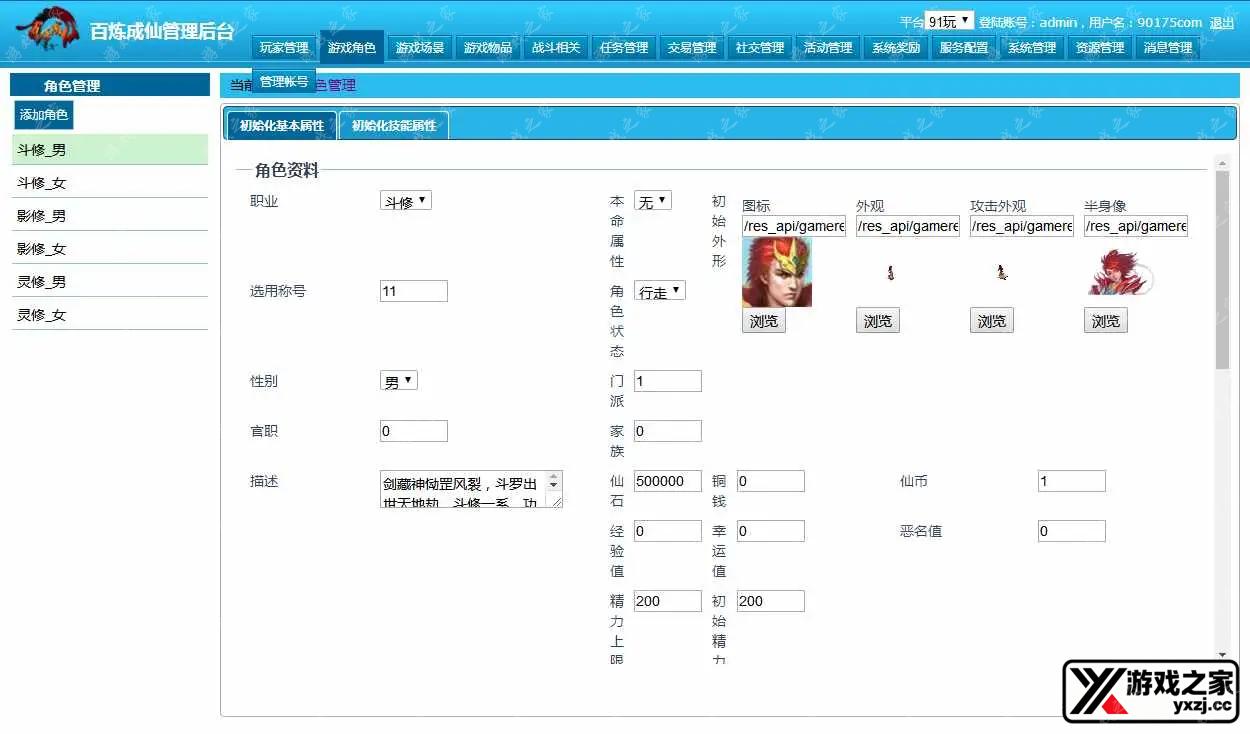
Task: Click 退出 logout link
Action: pyautogui.click(x=1221, y=22)
